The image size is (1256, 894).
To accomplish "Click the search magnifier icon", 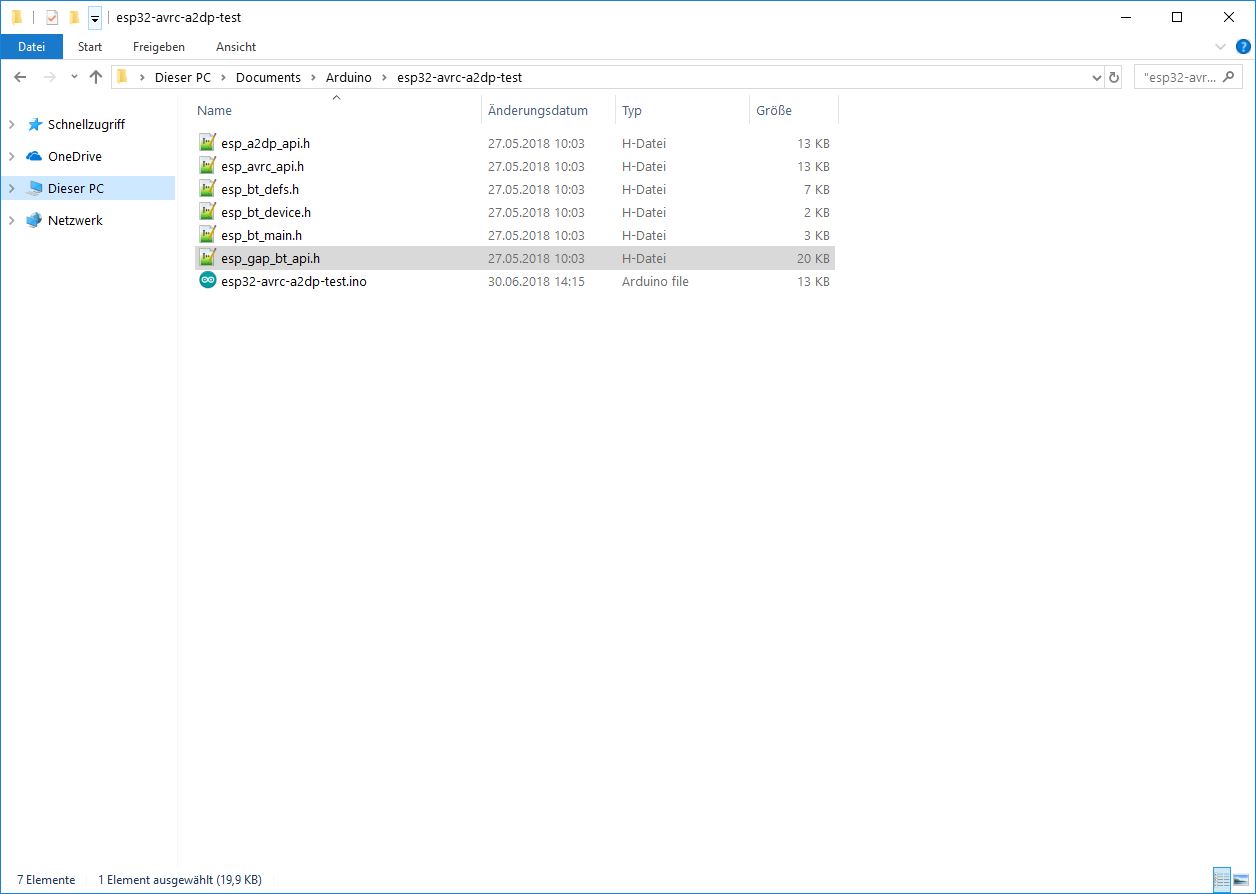I will 1231,77.
